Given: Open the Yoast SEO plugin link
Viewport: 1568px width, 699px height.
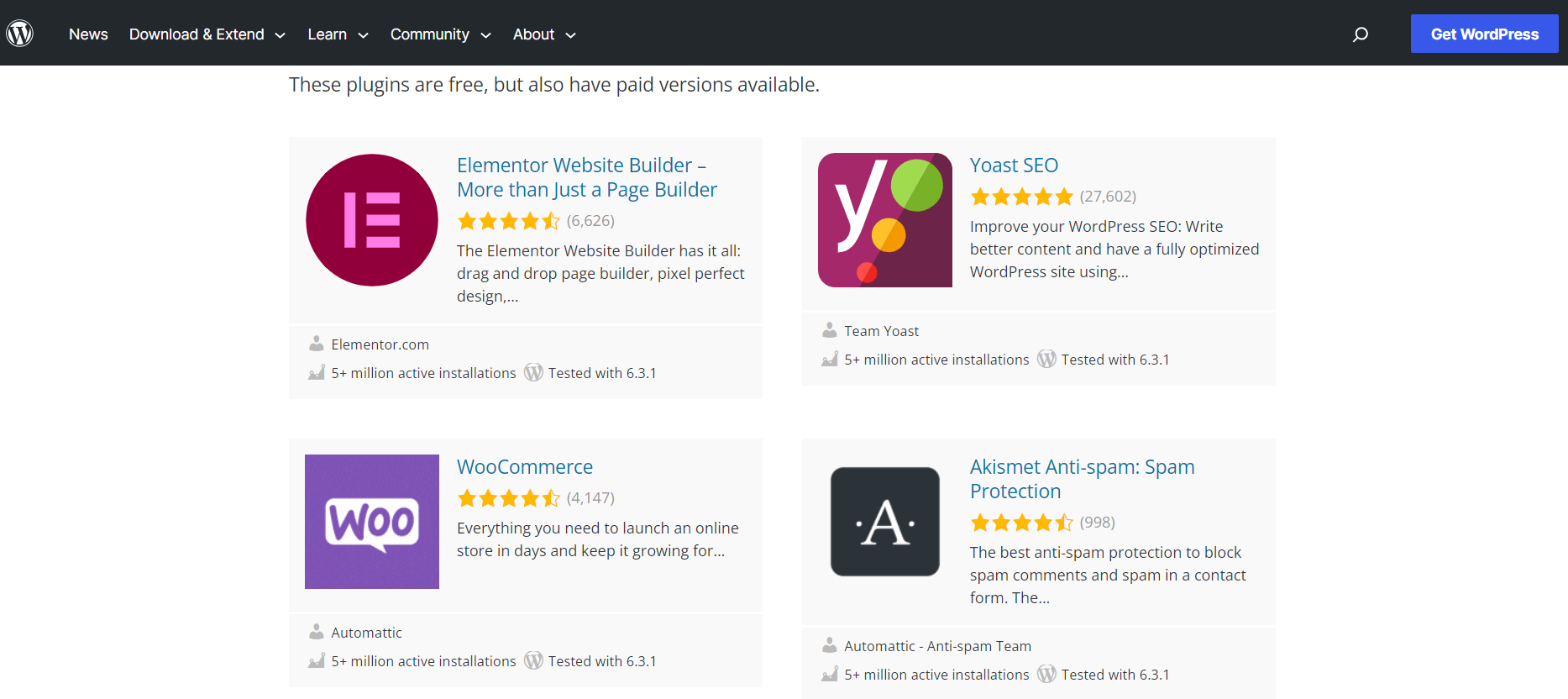Looking at the screenshot, I should 1014,166.
